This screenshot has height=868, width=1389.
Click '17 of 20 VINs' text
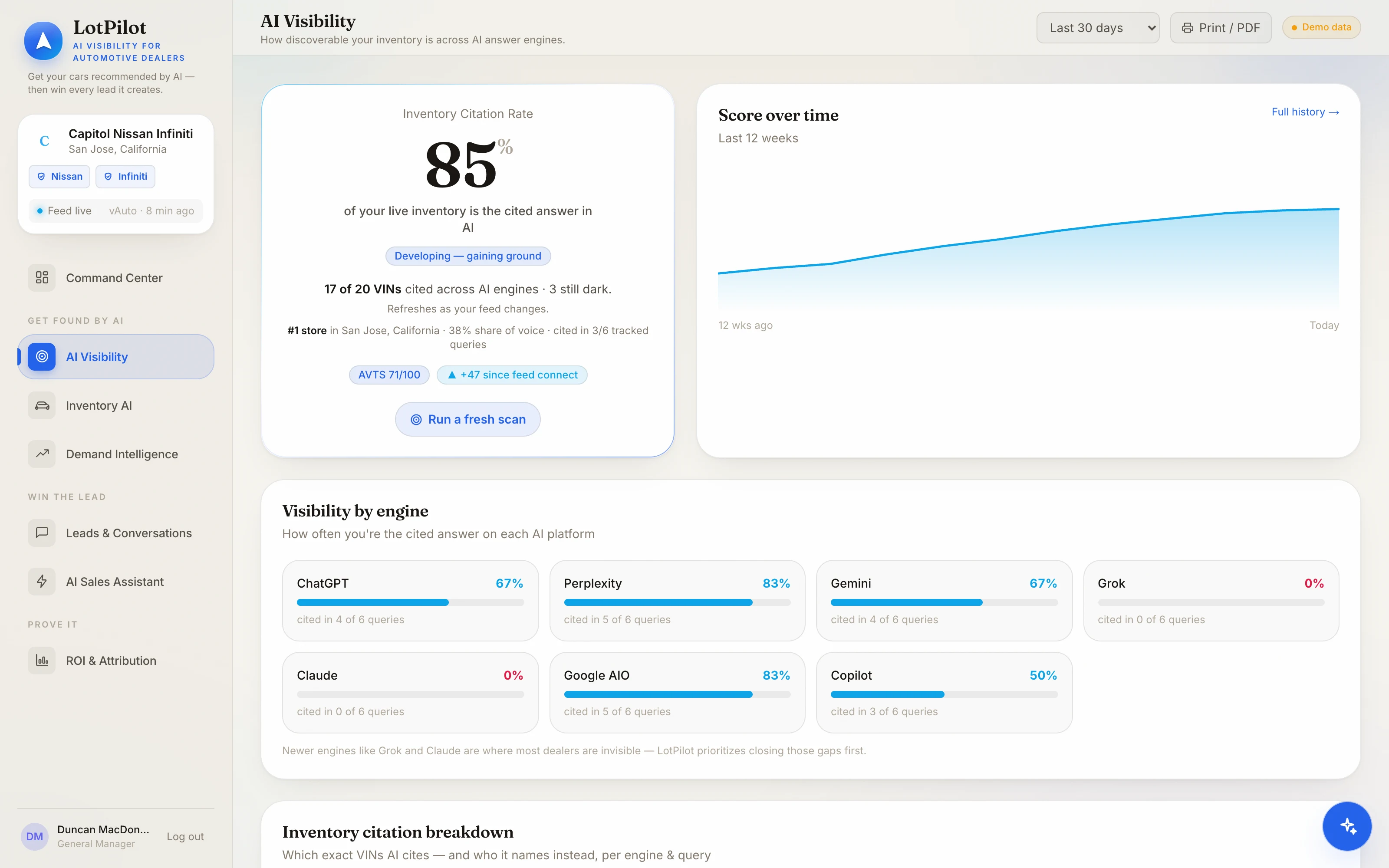coord(363,289)
